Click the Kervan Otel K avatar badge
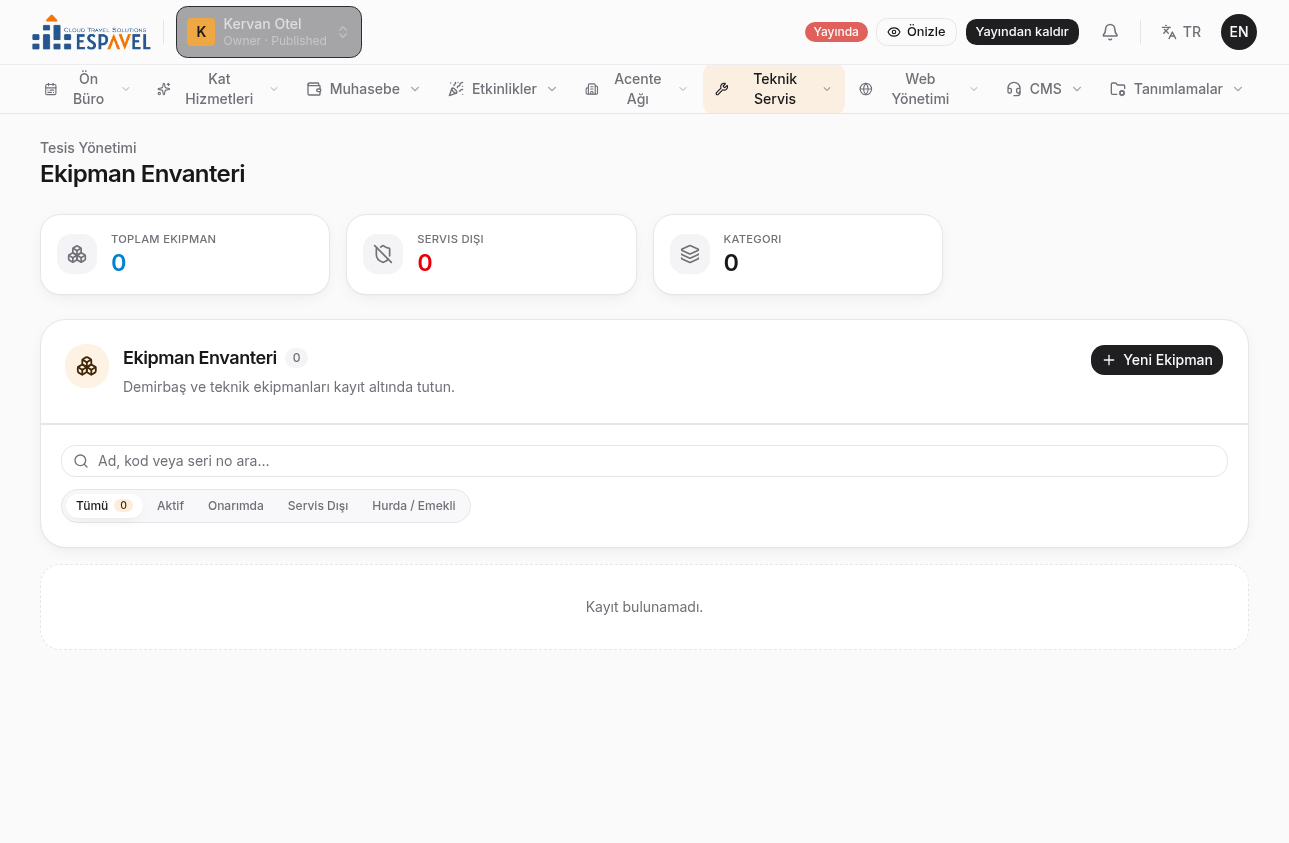 201,32
